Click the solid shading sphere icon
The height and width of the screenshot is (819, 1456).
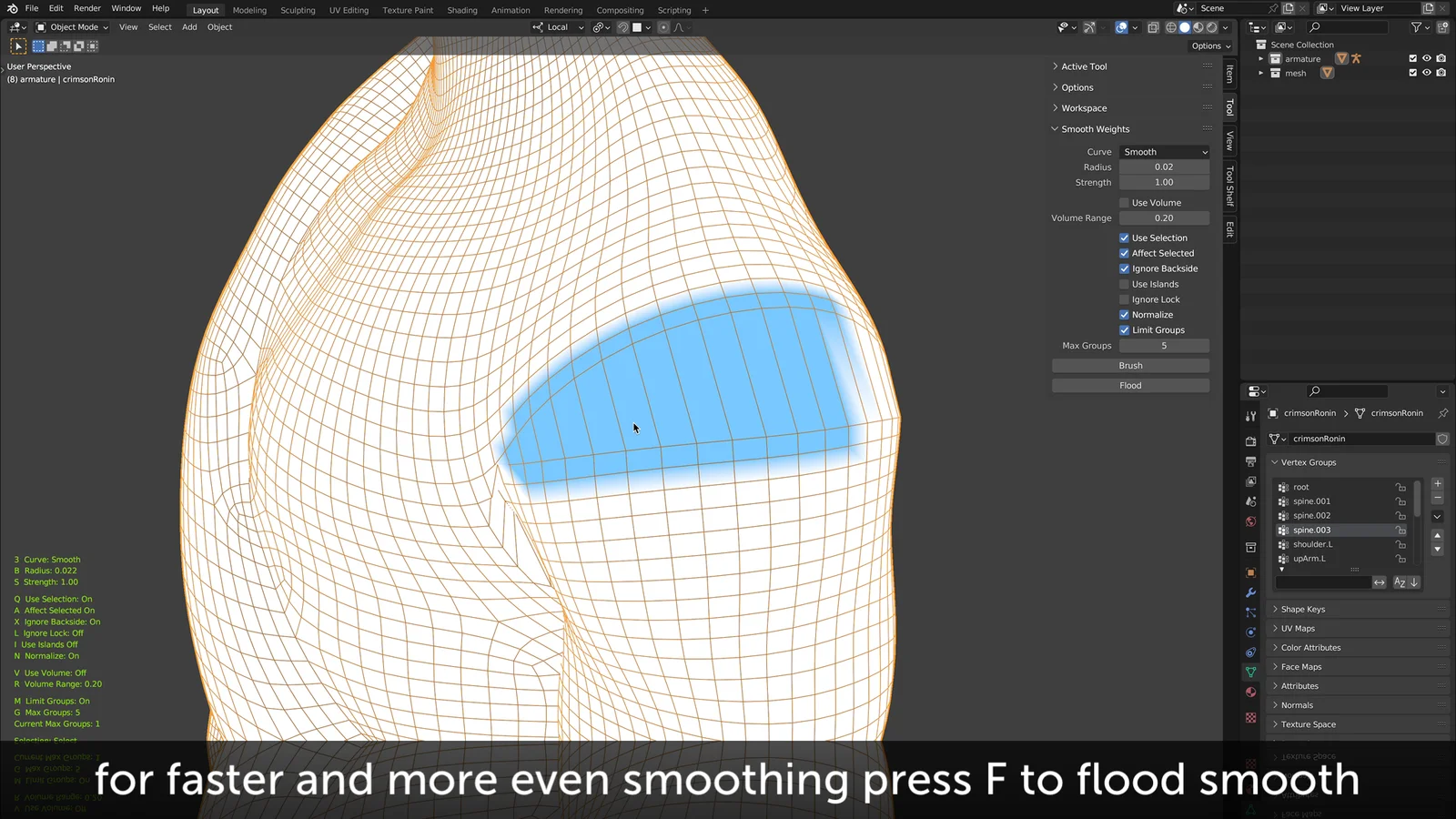(x=1185, y=27)
